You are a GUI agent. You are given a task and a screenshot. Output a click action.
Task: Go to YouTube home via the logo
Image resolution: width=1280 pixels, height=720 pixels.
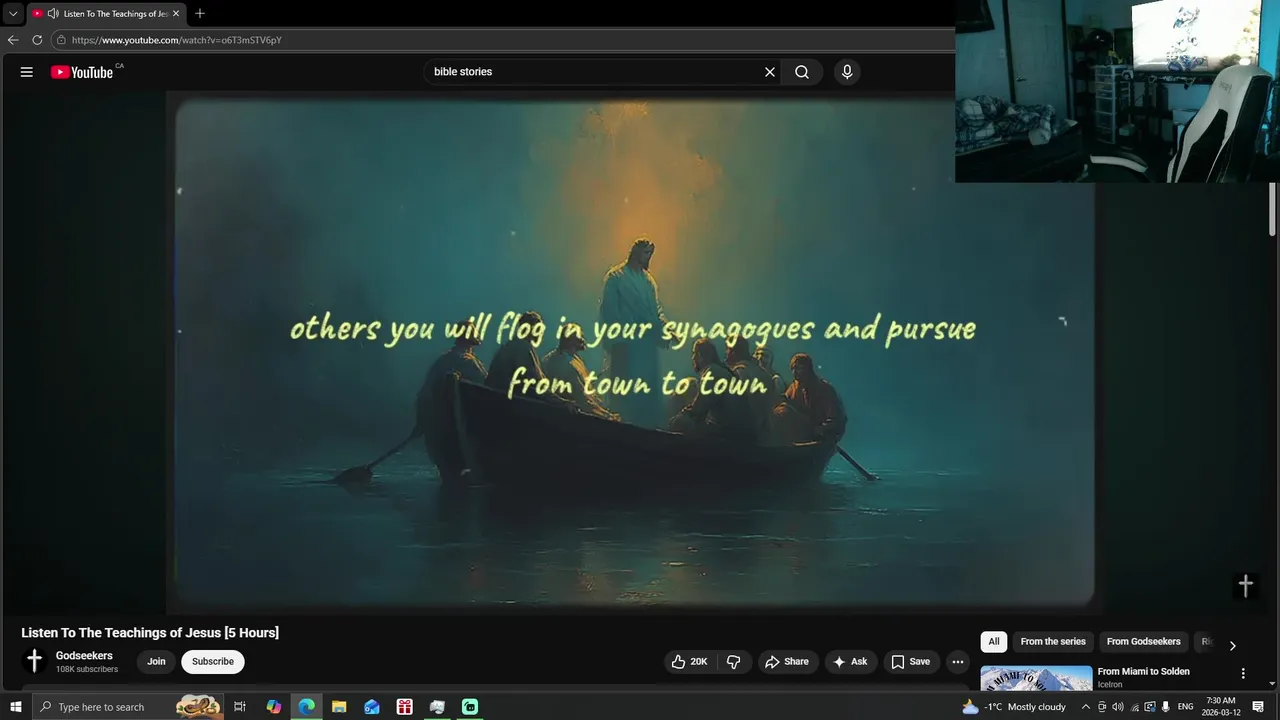[x=82, y=72]
